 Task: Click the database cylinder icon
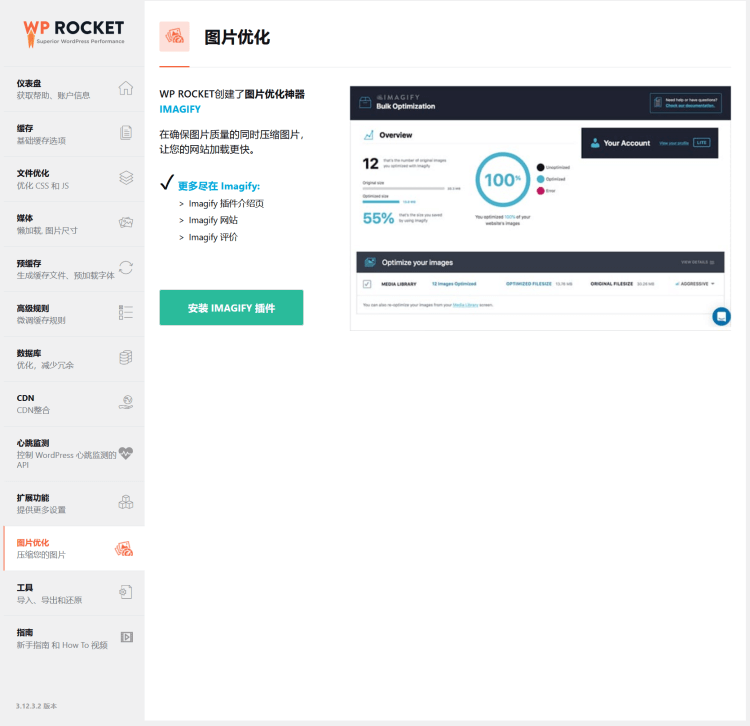coord(126,357)
